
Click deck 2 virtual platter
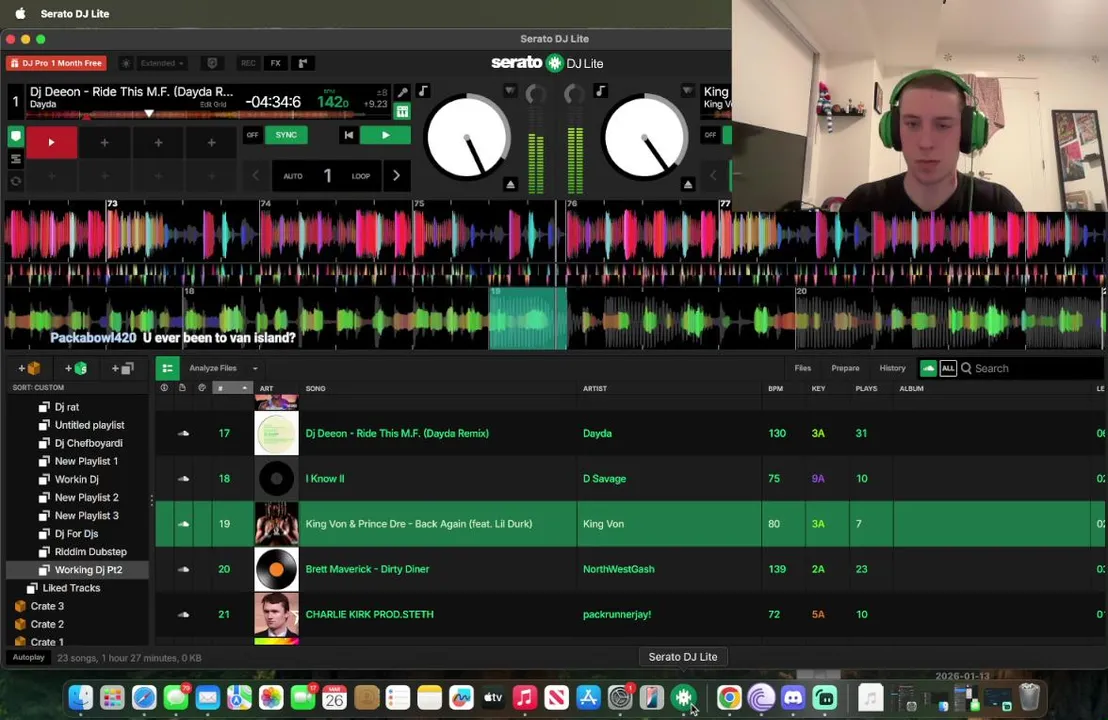click(x=644, y=138)
